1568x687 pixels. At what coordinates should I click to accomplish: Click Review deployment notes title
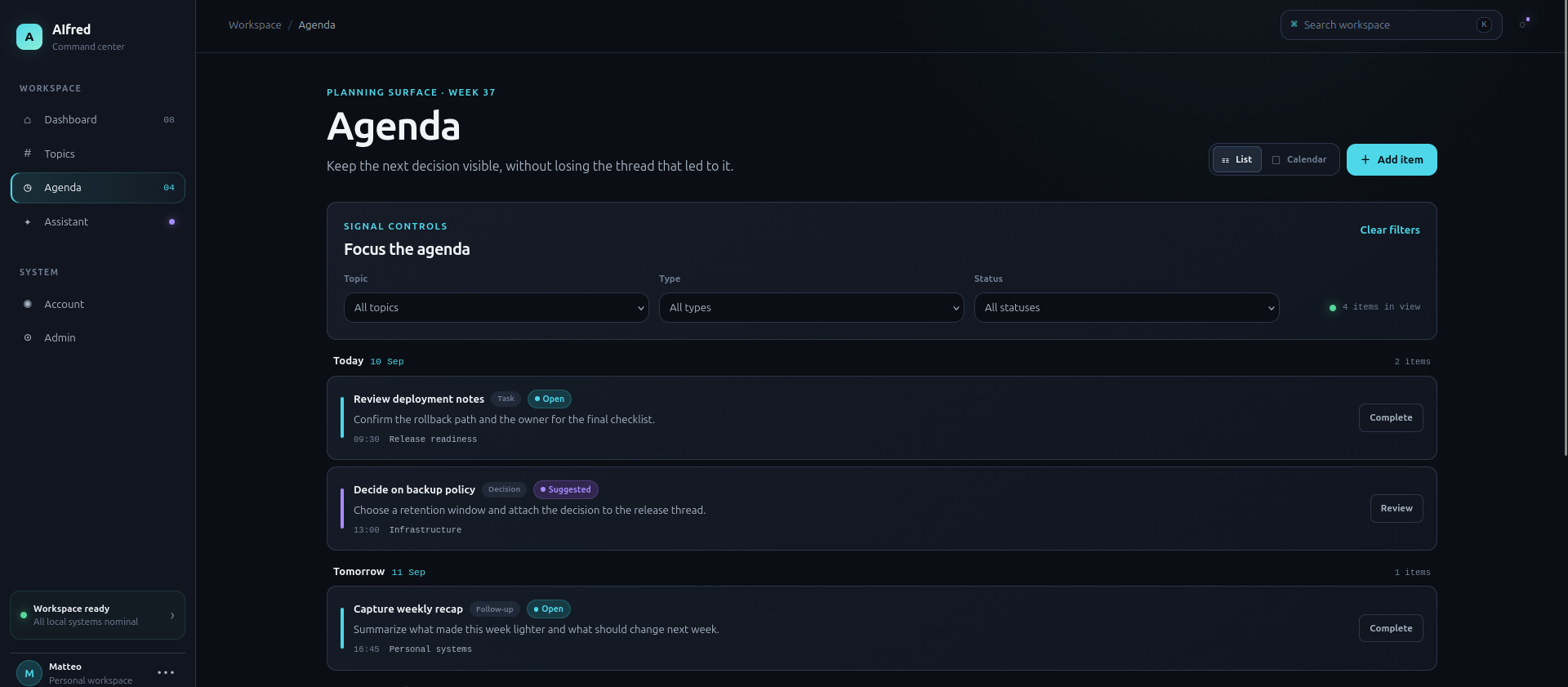click(419, 399)
